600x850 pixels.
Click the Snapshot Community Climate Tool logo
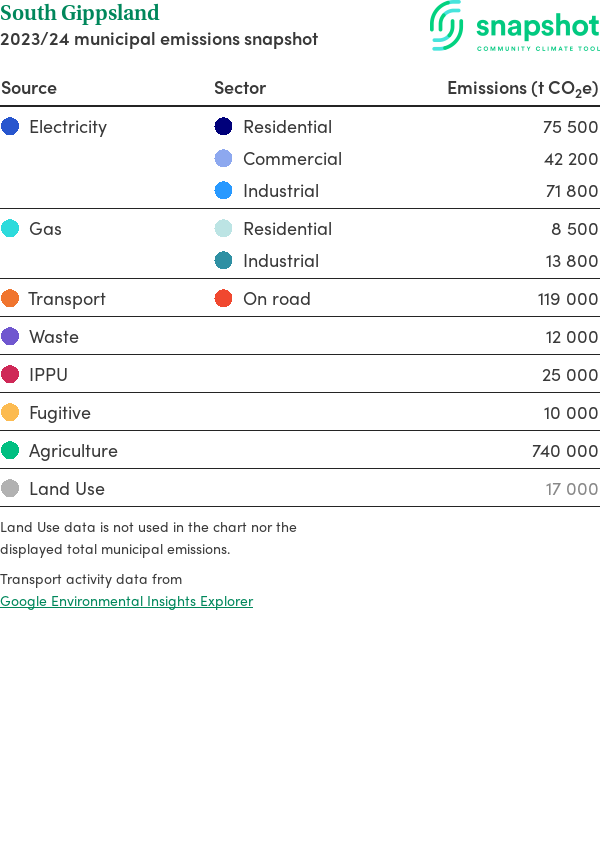click(514, 27)
